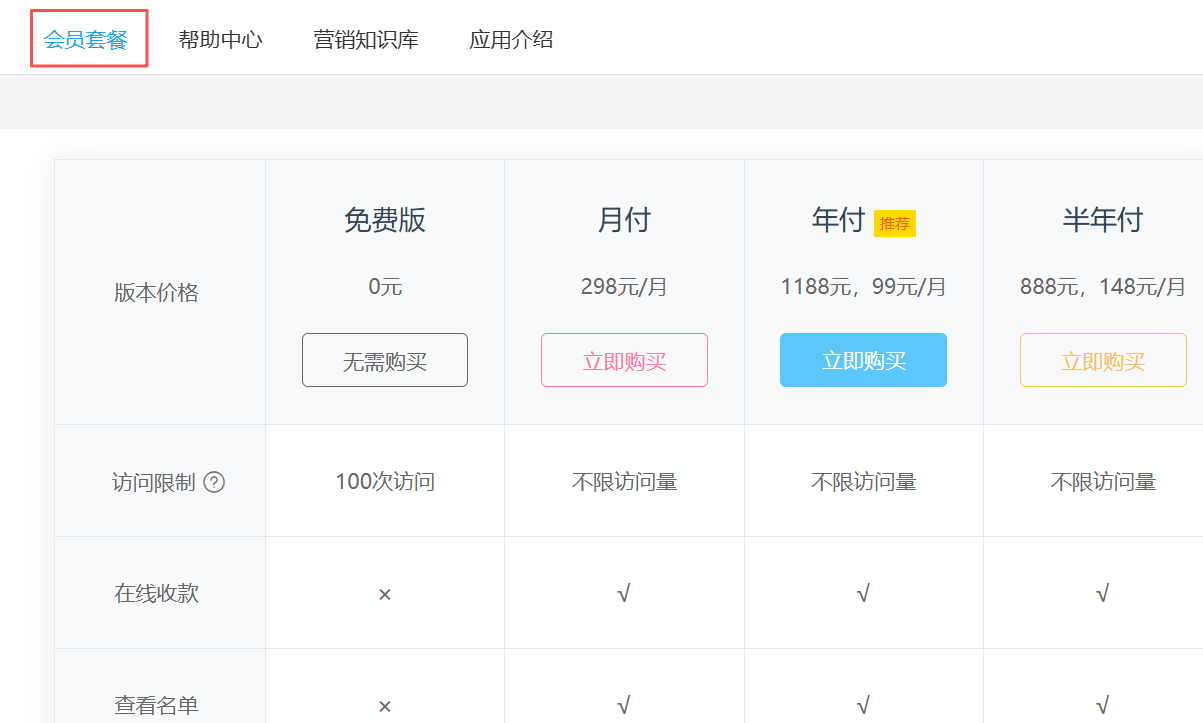1203x723 pixels.
Task: Click the 无需购买 button for free version
Action: (385, 360)
